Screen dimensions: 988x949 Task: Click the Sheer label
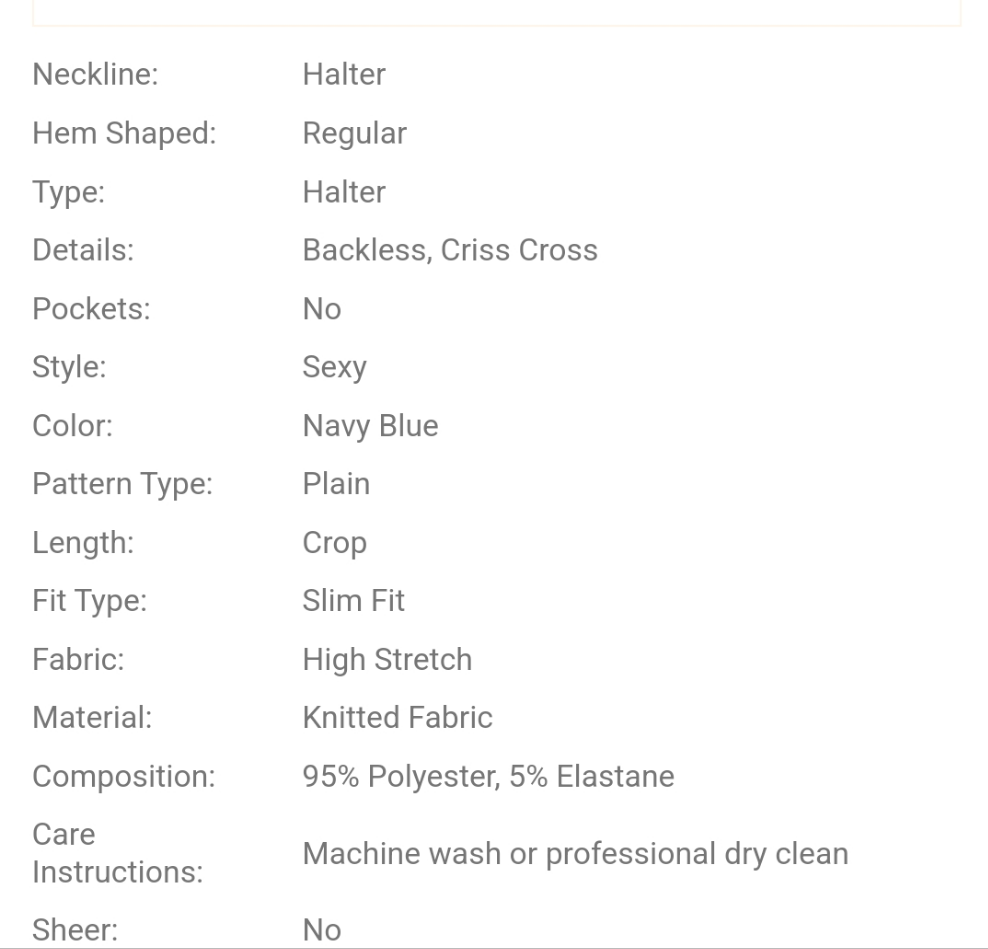pos(75,930)
